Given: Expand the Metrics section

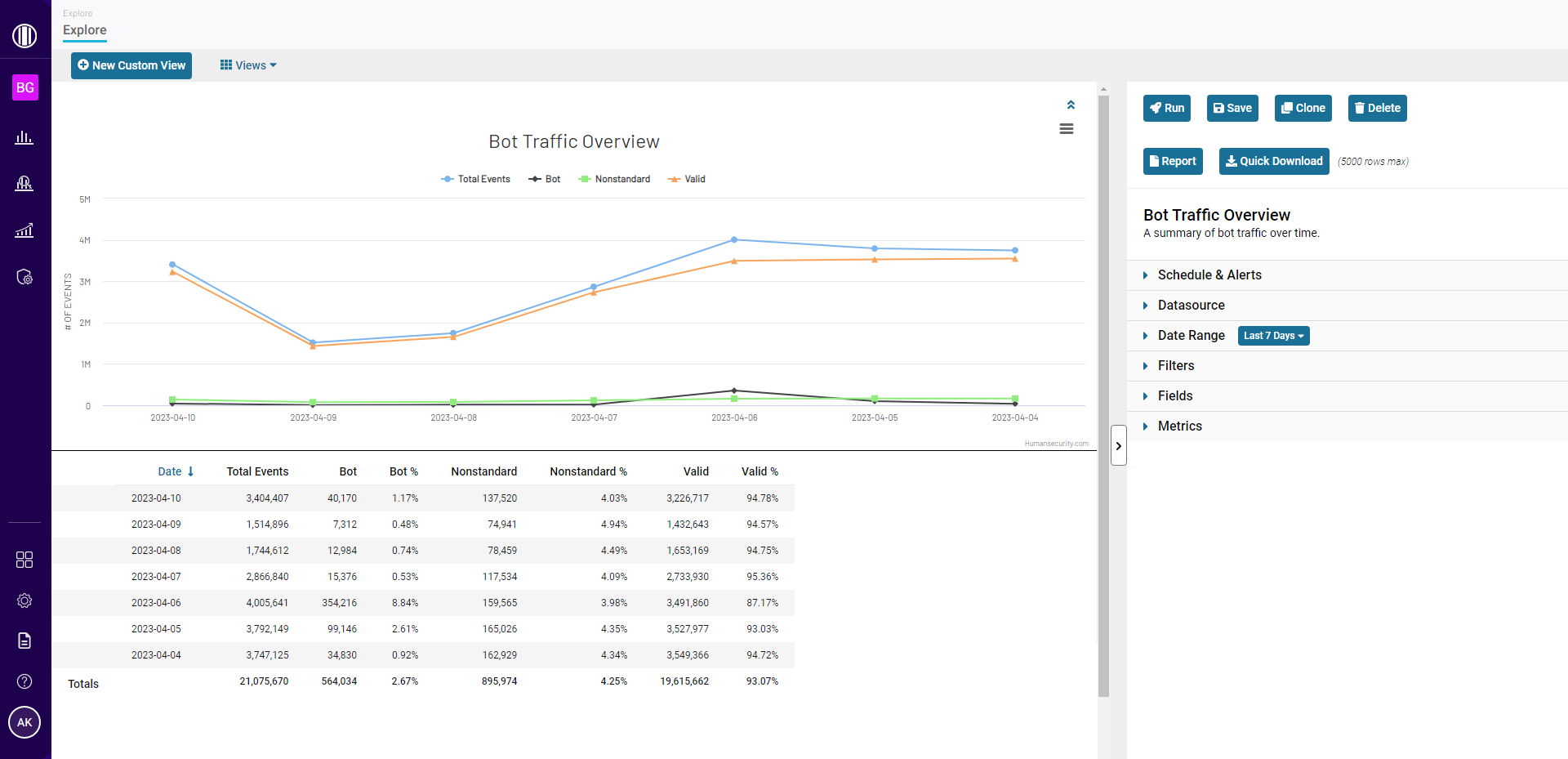Looking at the screenshot, I should point(1180,426).
